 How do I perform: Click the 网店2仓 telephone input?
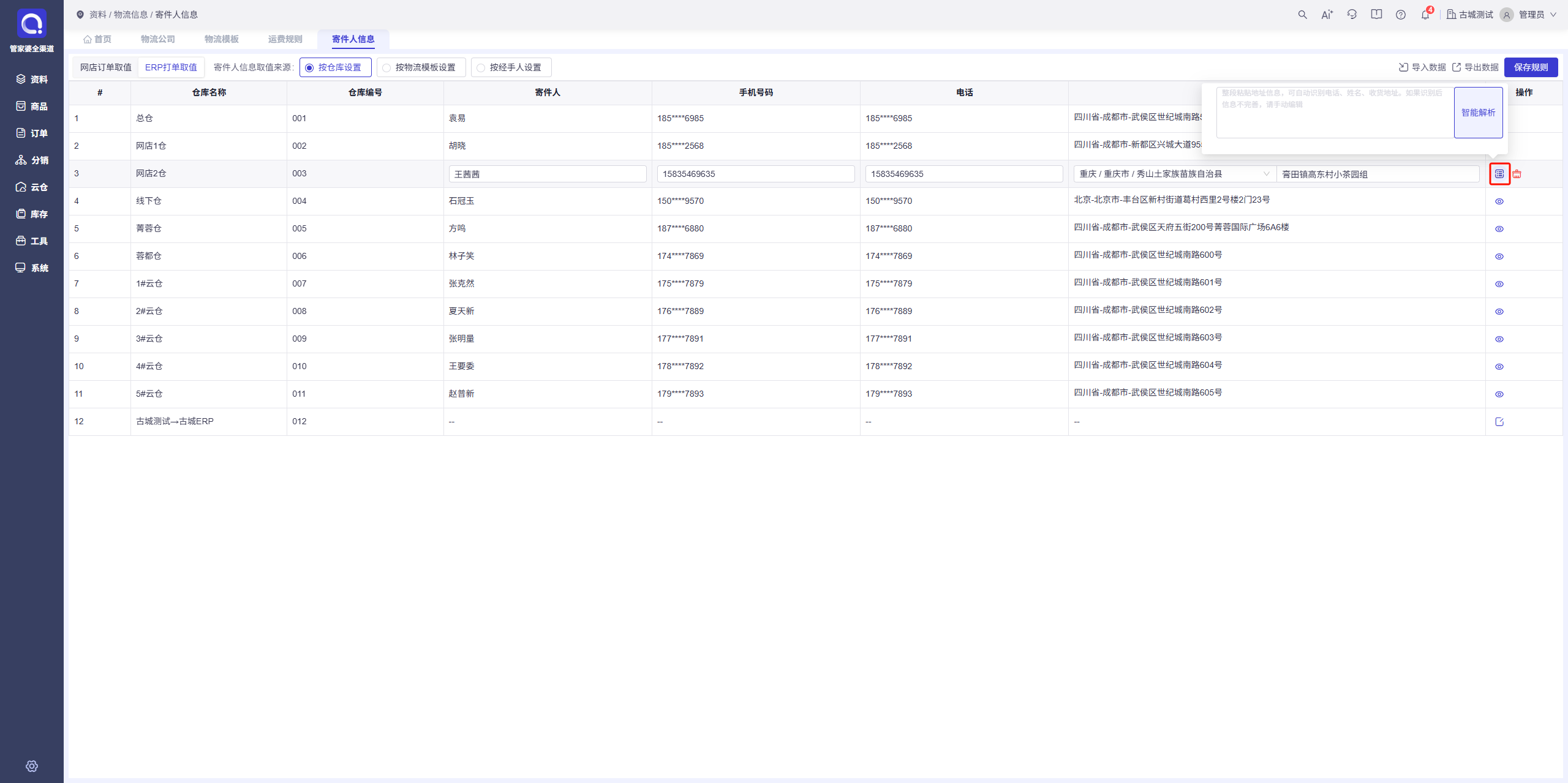coord(964,174)
